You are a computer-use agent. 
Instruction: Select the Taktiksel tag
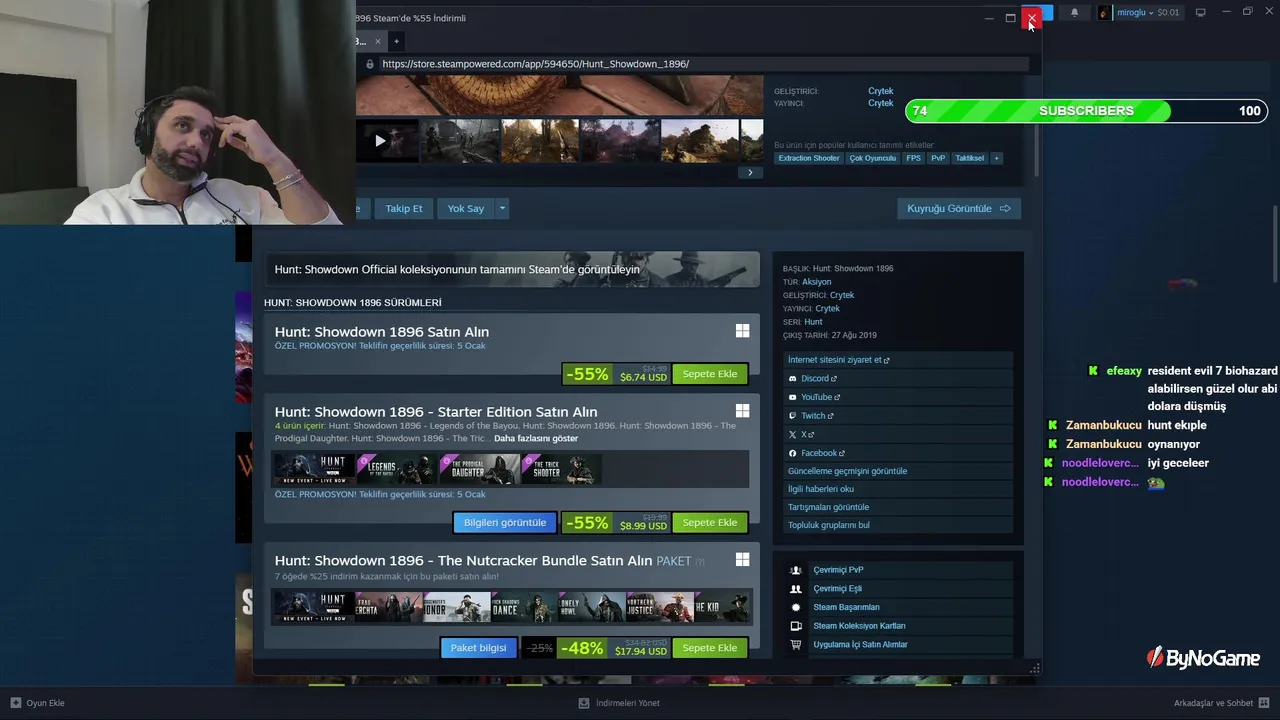969,158
